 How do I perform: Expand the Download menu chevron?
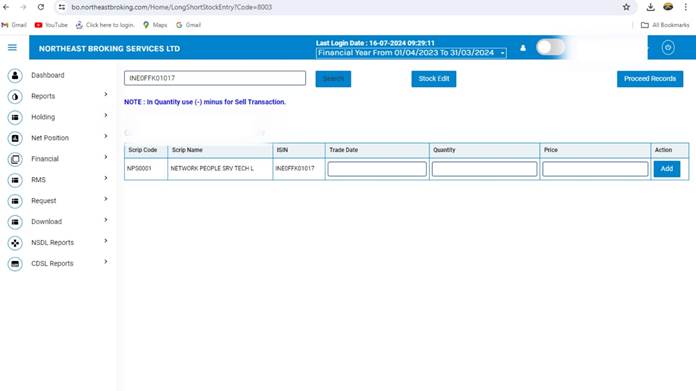click(x=106, y=220)
